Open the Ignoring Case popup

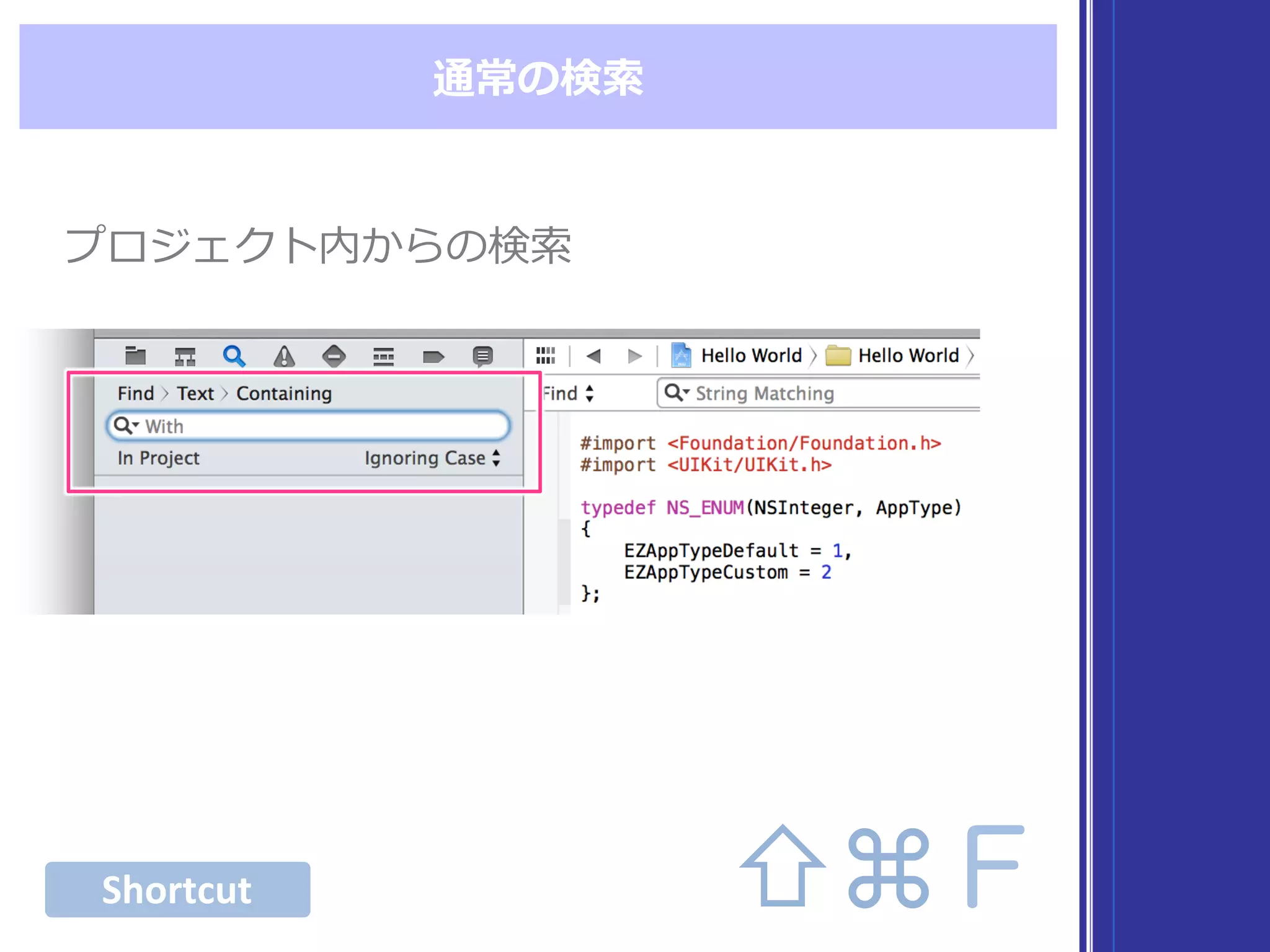click(x=432, y=458)
